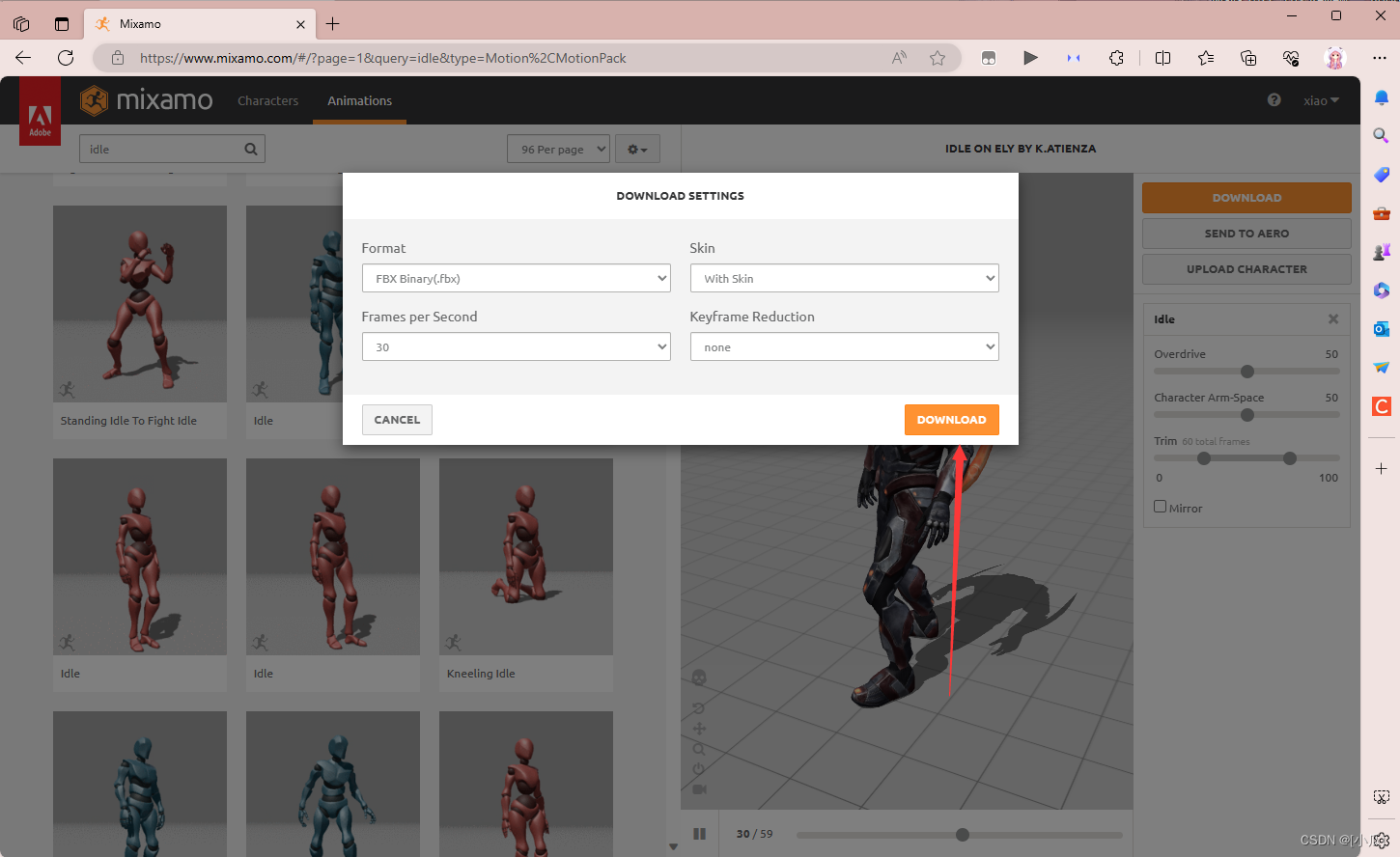Click the reset camera power icon
1400x857 pixels.
[x=699, y=769]
